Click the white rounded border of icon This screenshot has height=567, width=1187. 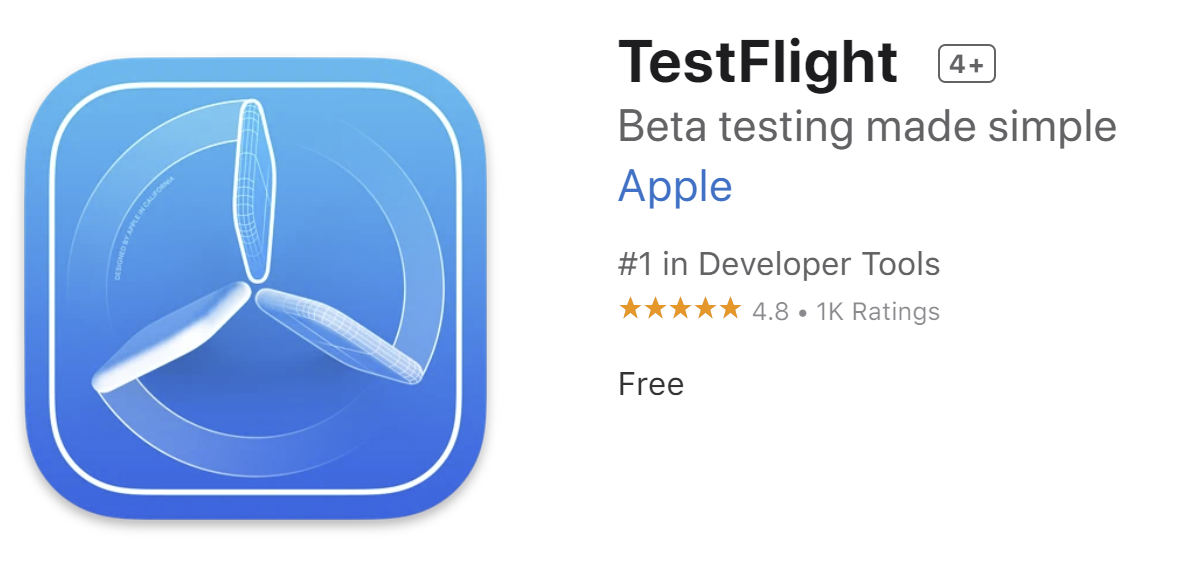(256, 85)
